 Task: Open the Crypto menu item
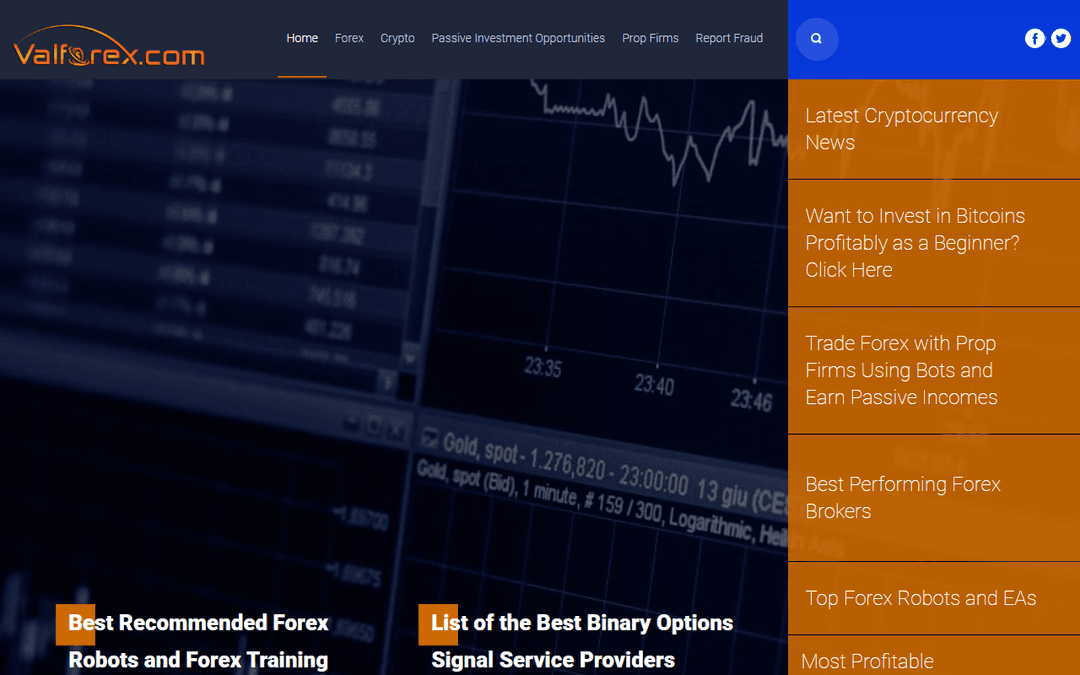[397, 39]
